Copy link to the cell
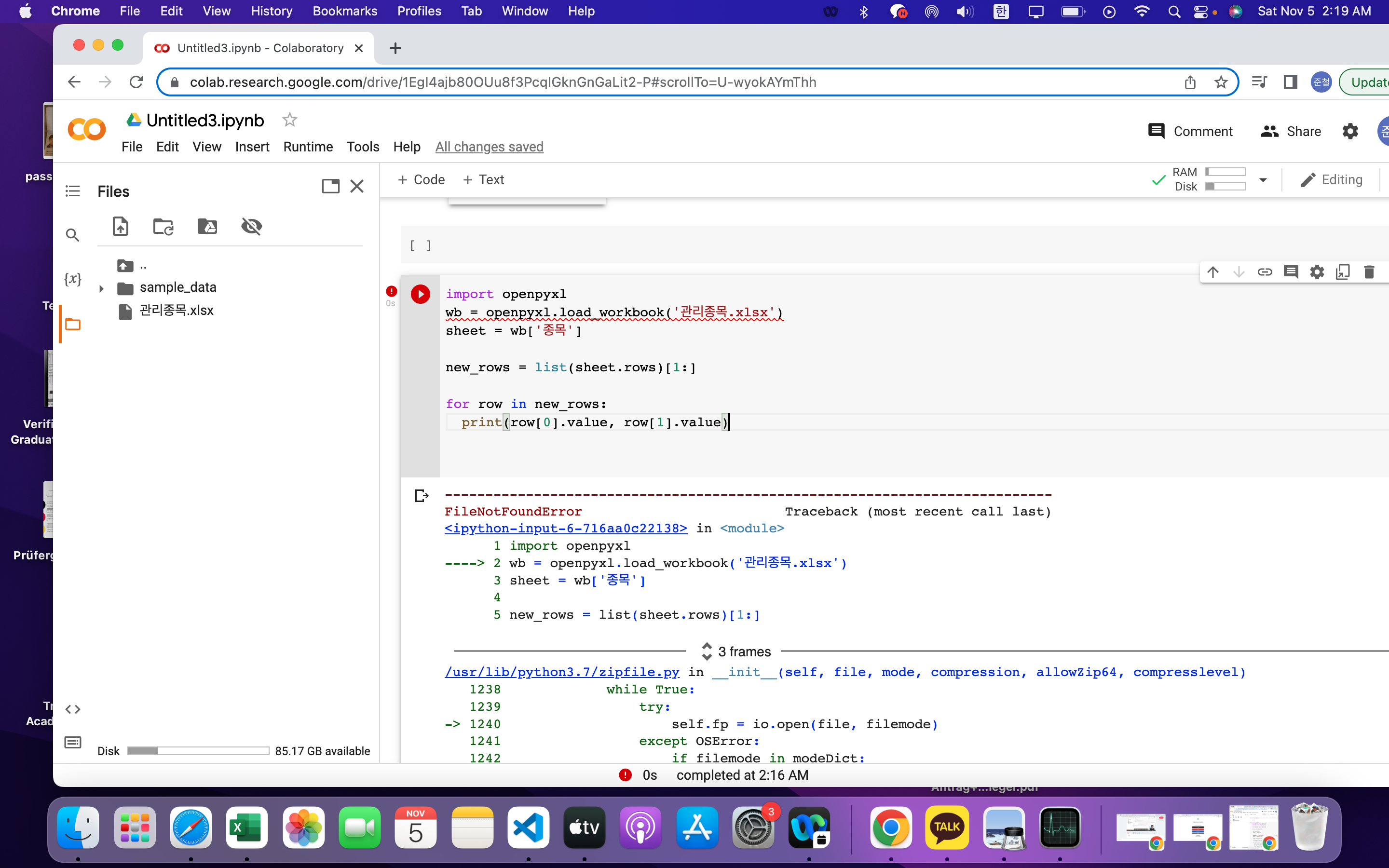1389x868 pixels. point(1265,272)
